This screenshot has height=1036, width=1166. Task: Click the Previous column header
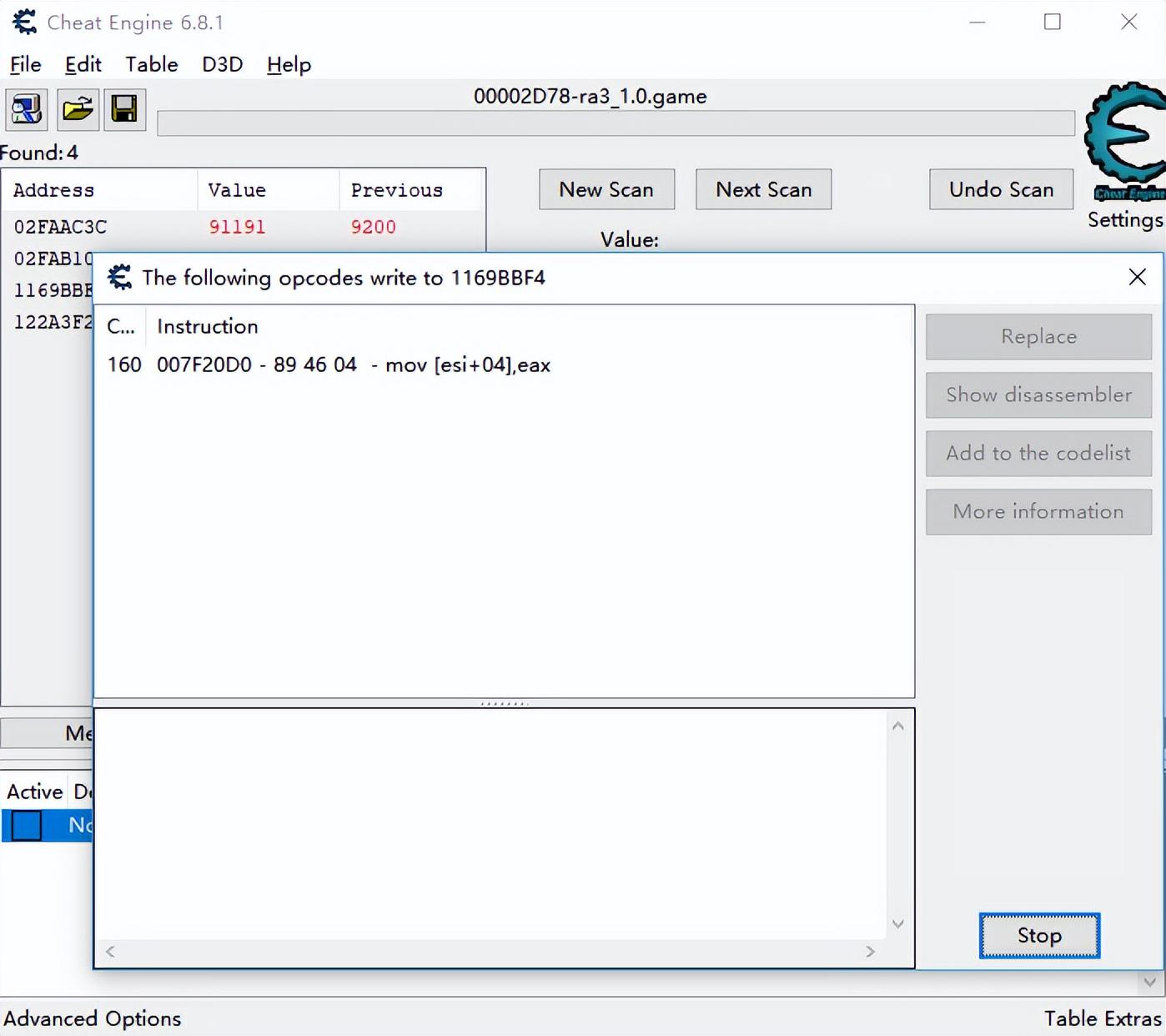coord(411,190)
